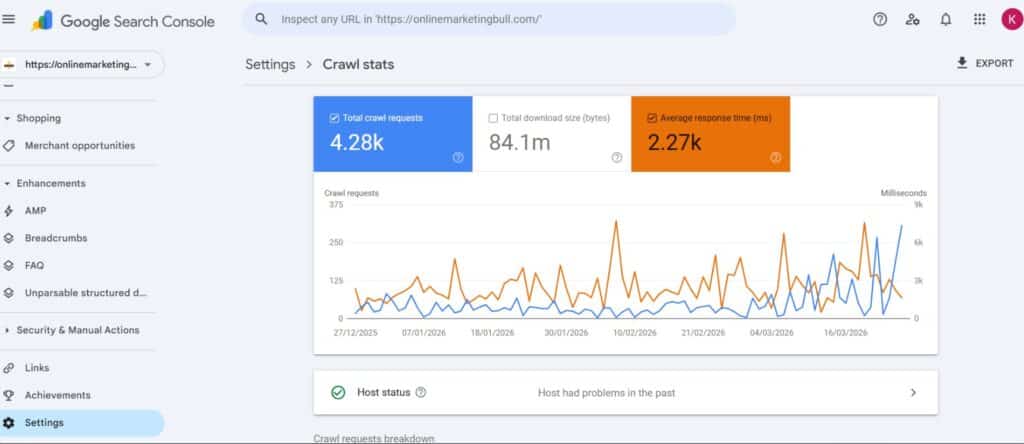Click the 10/02/2026 date label
The image size is (1024, 444).
(635, 332)
